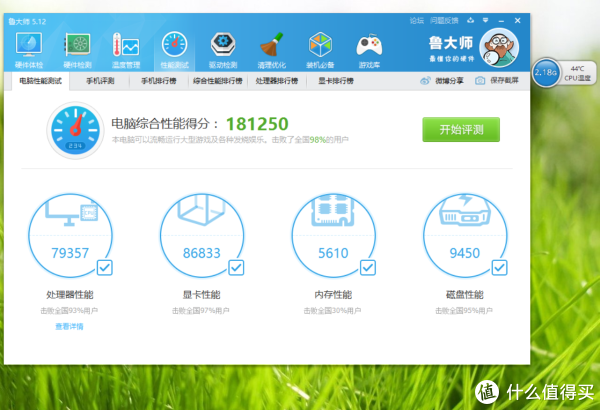Click the speedometer gauge score icon
Image resolution: width=600 pixels, height=410 pixels.
click(x=75, y=130)
